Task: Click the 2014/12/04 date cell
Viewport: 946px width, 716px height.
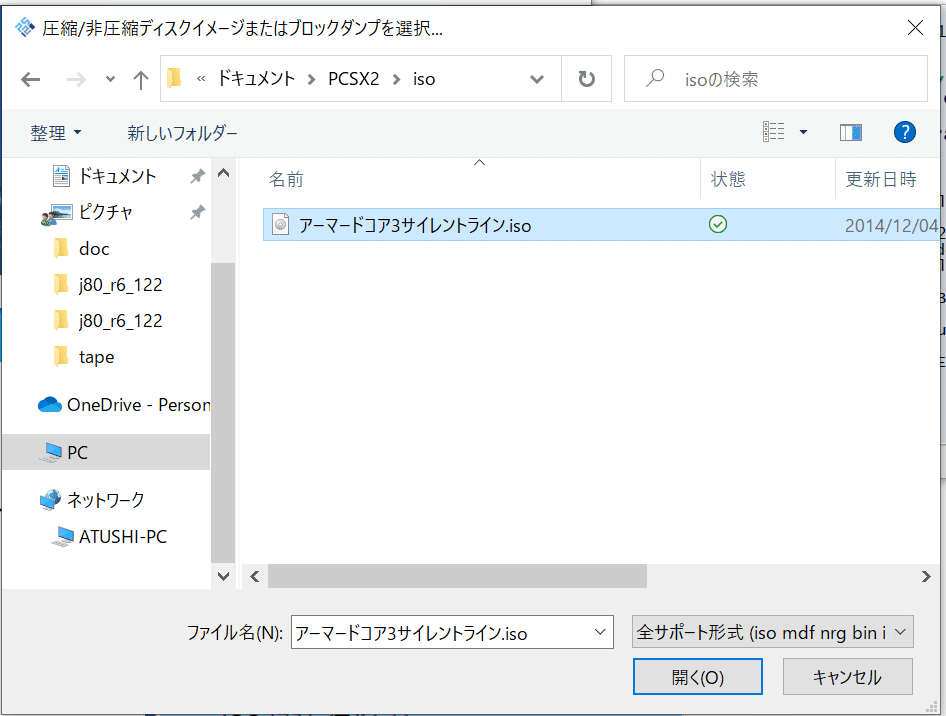Action: (x=891, y=226)
